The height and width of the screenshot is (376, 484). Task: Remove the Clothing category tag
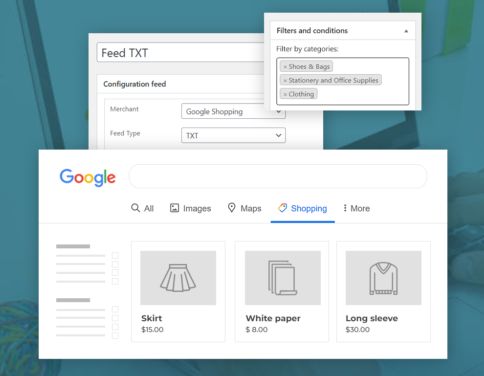click(x=285, y=95)
